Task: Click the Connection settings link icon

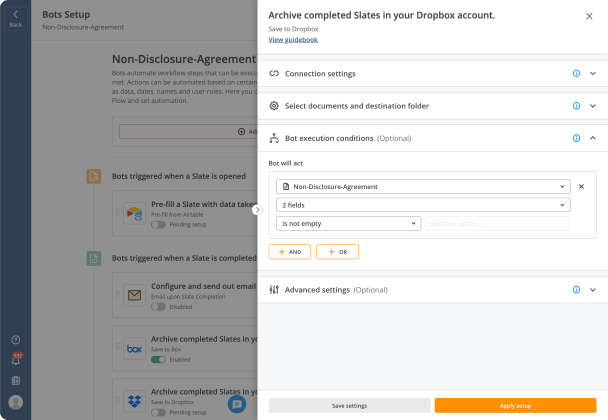Action: [274, 73]
